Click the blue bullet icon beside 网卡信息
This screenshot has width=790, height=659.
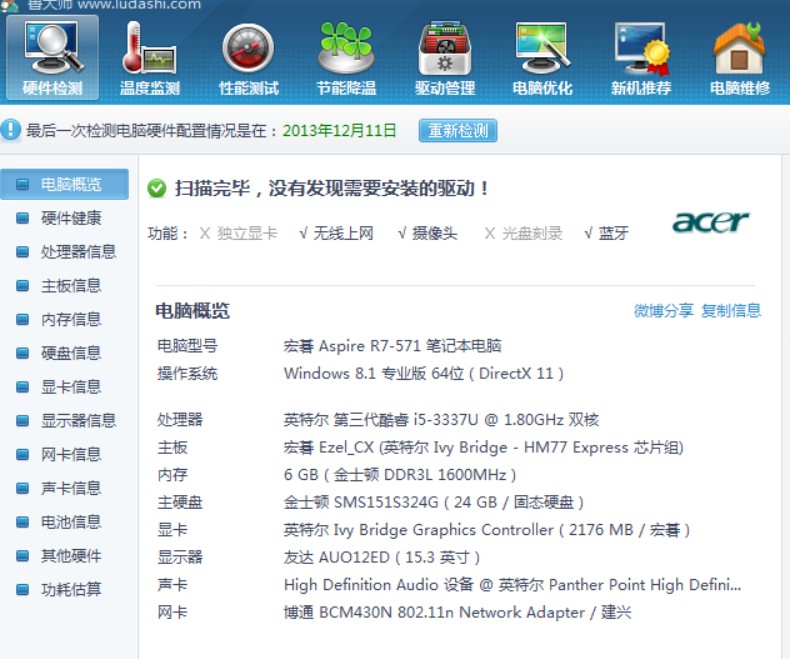coord(23,454)
